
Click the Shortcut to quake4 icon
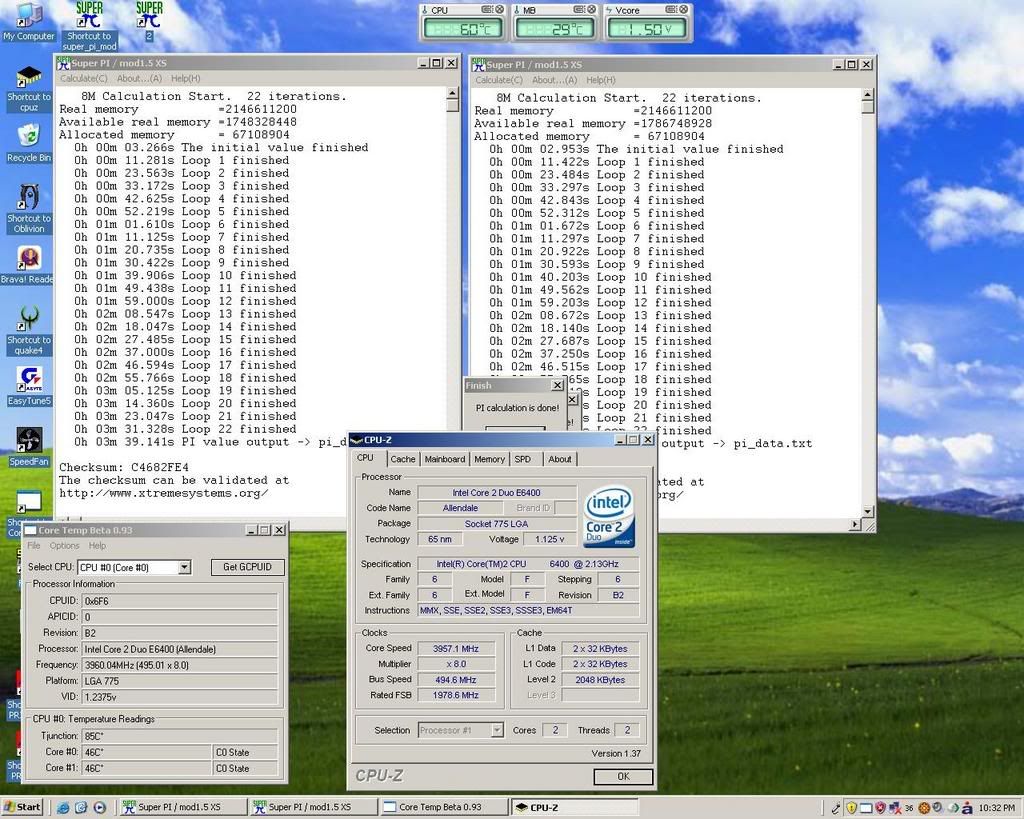coord(28,320)
